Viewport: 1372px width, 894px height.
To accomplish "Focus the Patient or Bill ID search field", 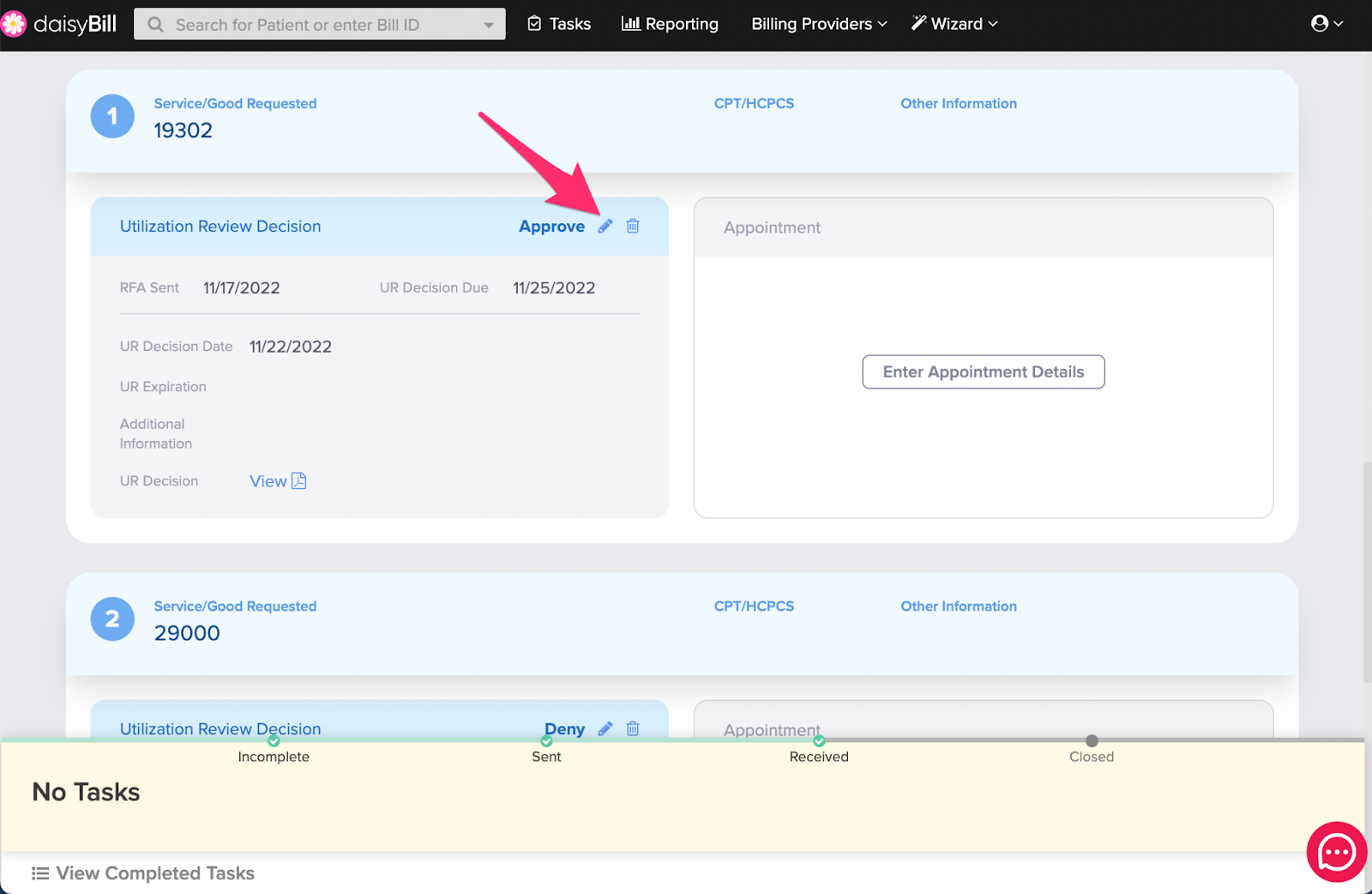I will [x=319, y=25].
